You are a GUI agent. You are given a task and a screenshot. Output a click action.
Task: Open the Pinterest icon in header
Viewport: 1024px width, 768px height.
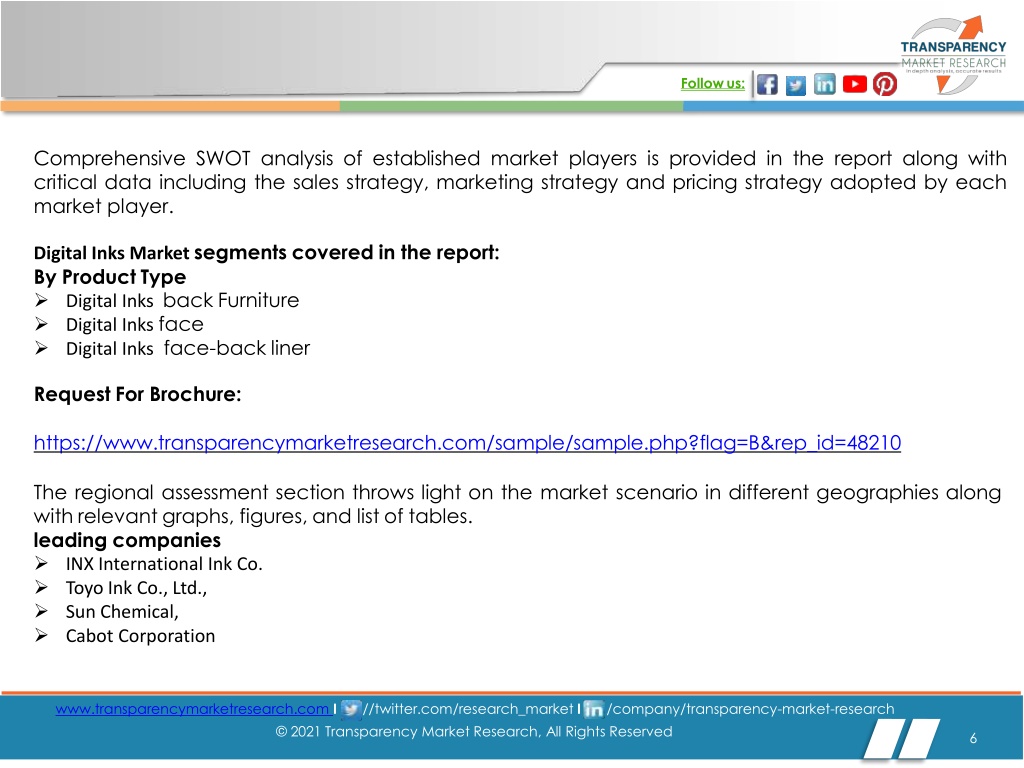(x=885, y=84)
